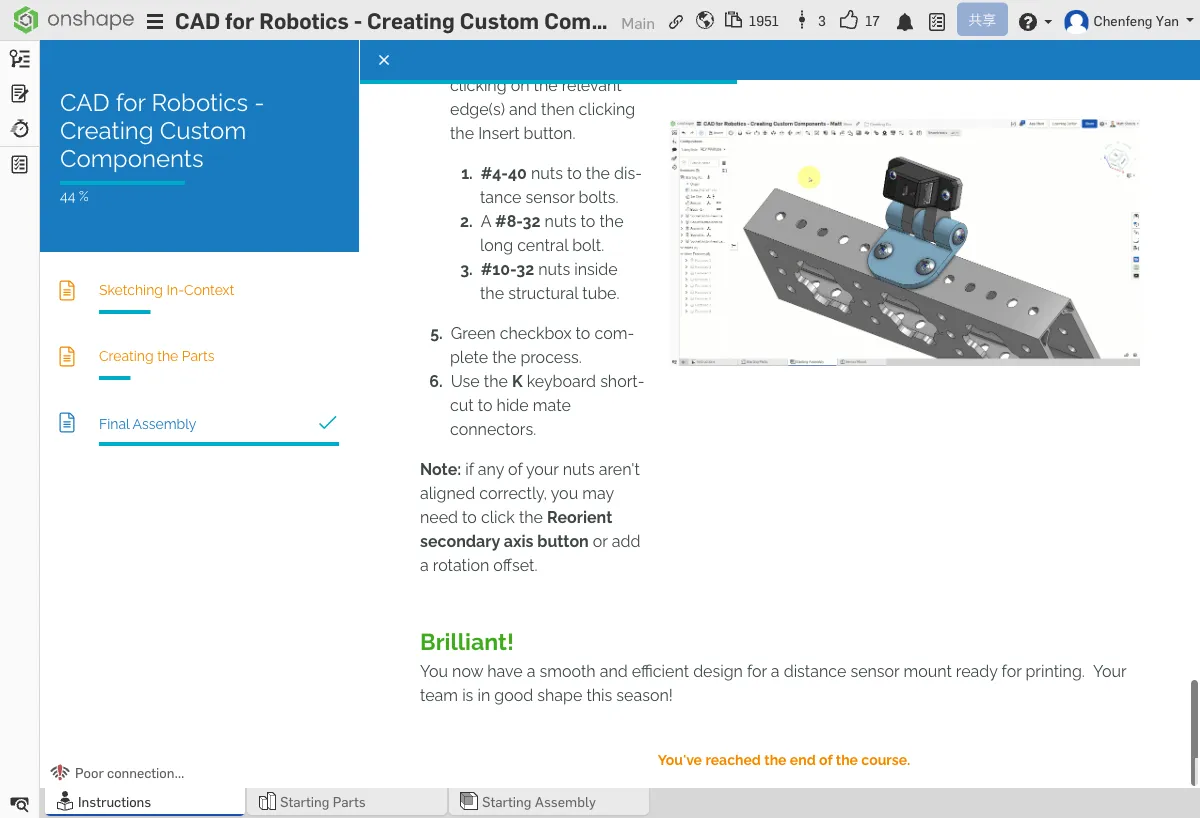Open the Sketching In-Context lesson
The image size is (1200, 818).
pos(166,290)
